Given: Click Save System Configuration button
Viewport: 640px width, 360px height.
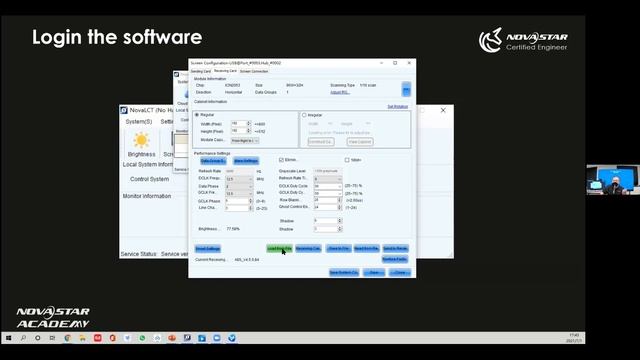Looking at the screenshot, I should [344, 272].
